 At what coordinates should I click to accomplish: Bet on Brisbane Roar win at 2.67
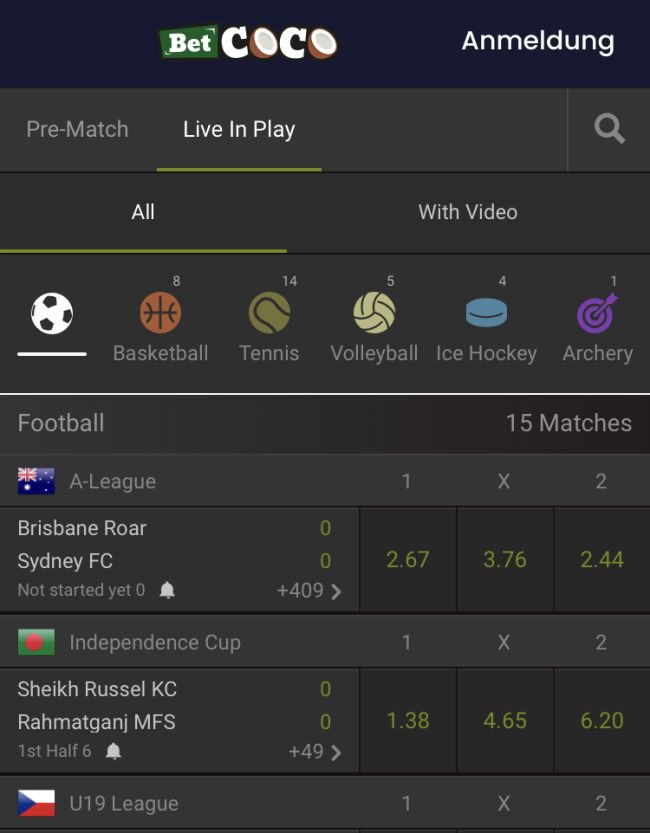pyautogui.click(x=408, y=559)
